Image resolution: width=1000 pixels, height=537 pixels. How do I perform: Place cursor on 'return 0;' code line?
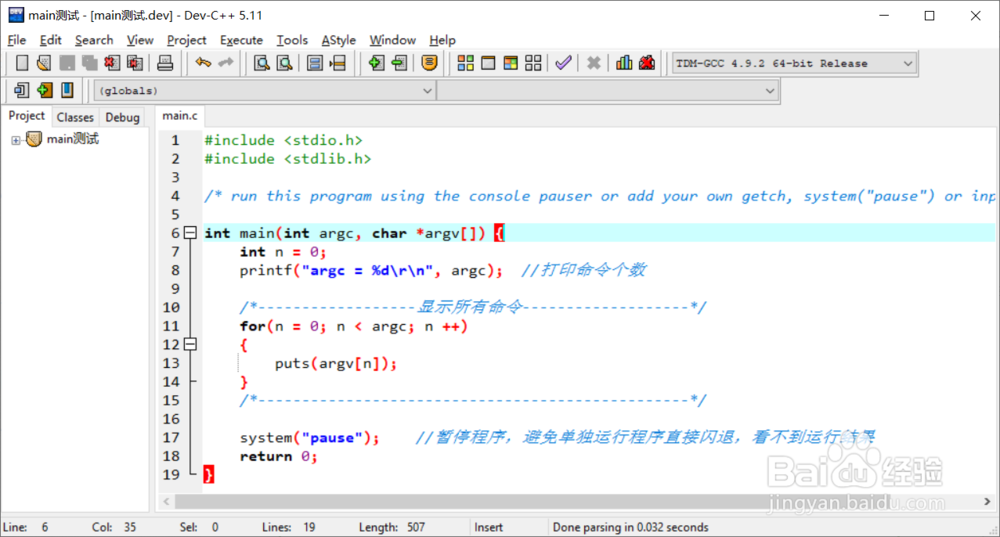pyautogui.click(x=279, y=457)
